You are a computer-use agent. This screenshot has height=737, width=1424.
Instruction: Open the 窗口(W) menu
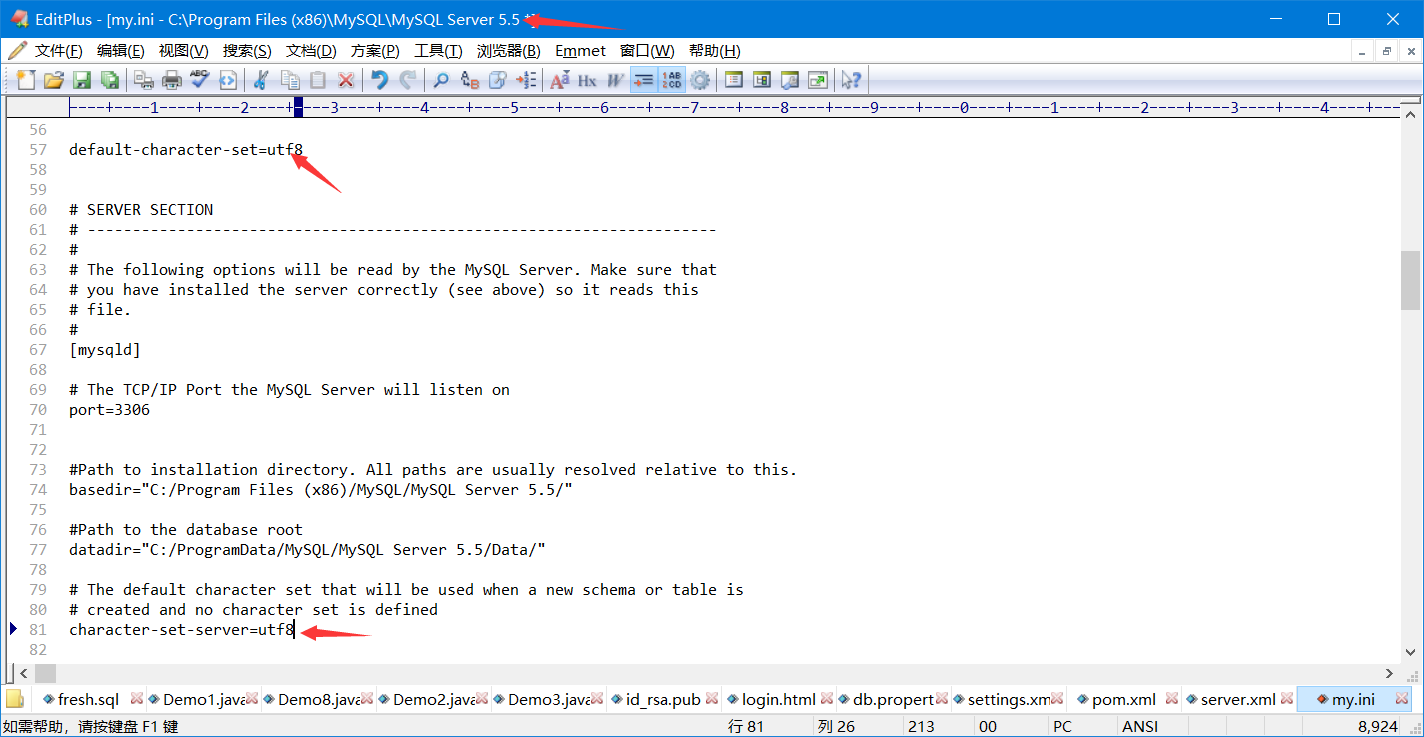pos(647,51)
